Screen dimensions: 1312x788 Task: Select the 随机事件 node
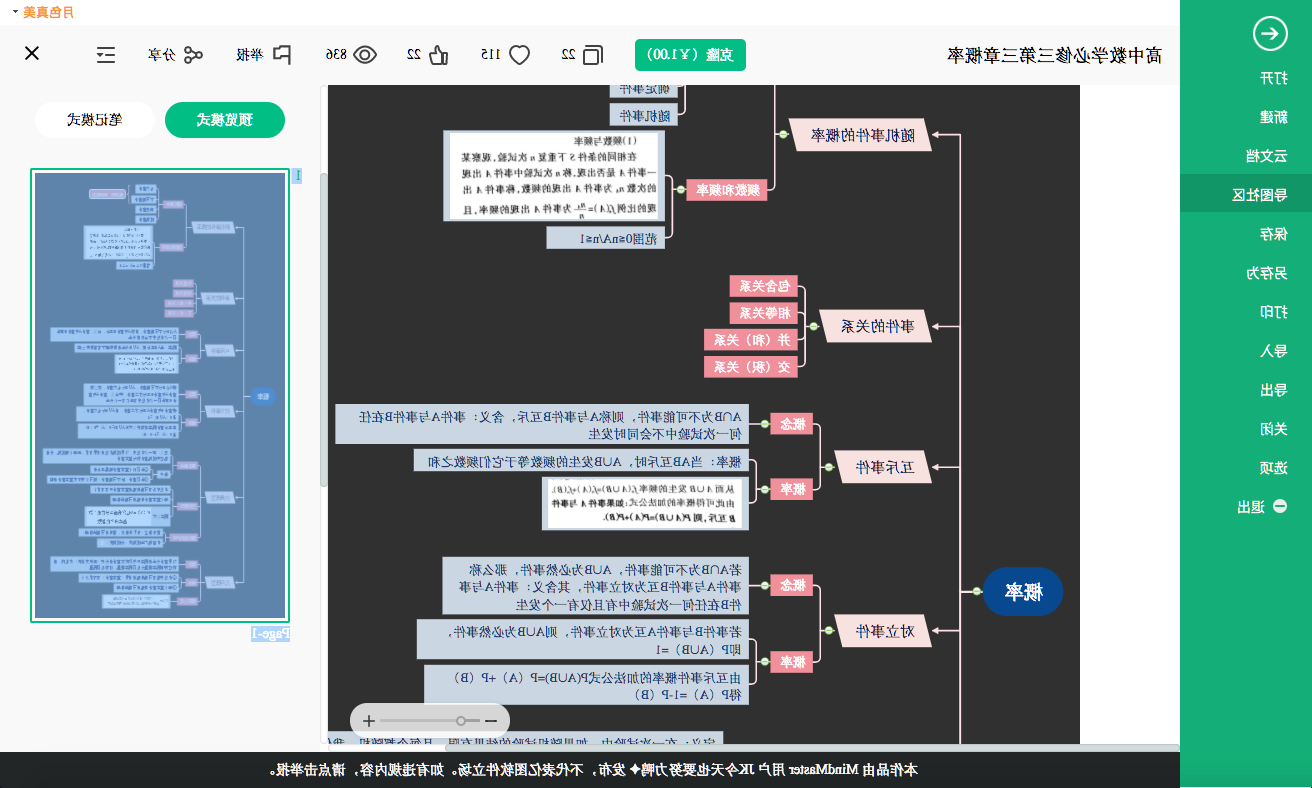pyautogui.click(x=643, y=116)
